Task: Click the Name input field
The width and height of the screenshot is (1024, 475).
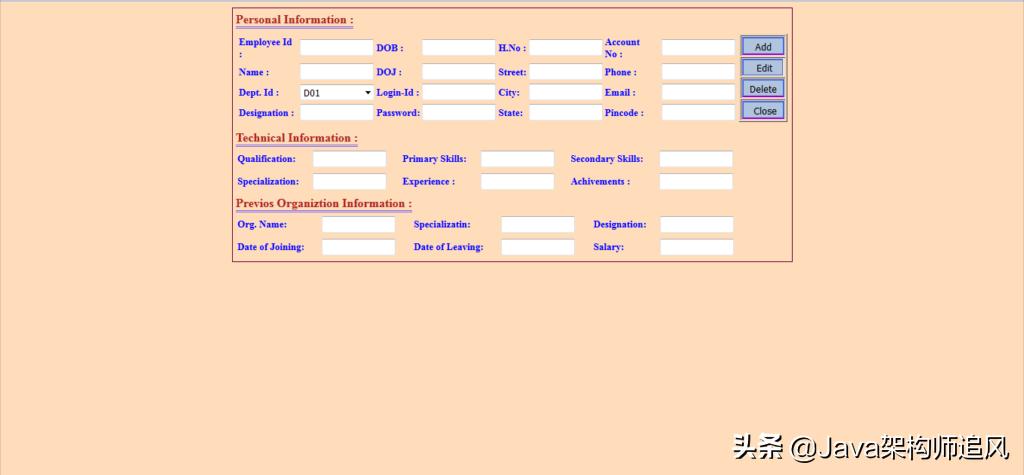Action: tap(336, 72)
